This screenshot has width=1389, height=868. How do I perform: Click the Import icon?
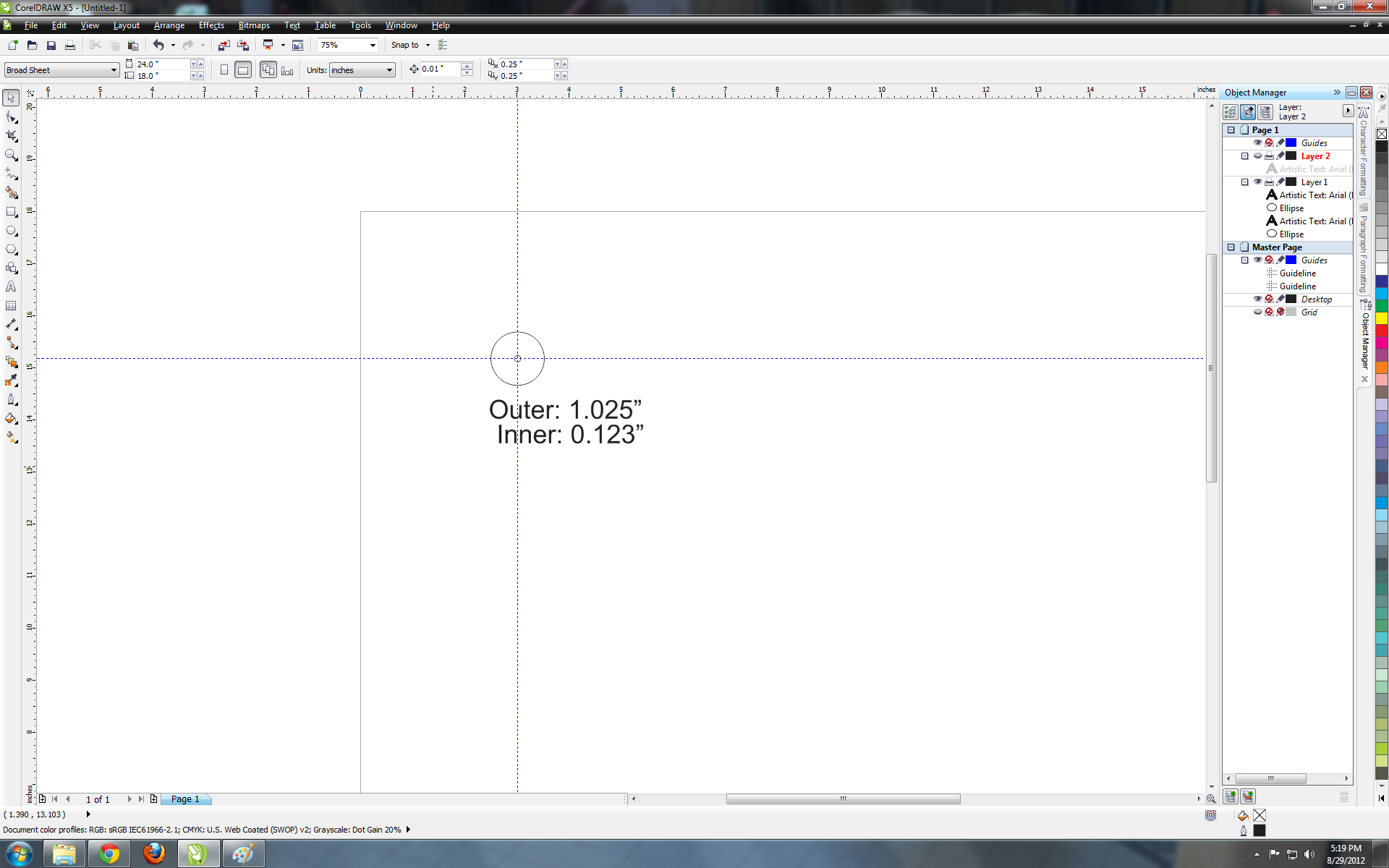pos(224,45)
